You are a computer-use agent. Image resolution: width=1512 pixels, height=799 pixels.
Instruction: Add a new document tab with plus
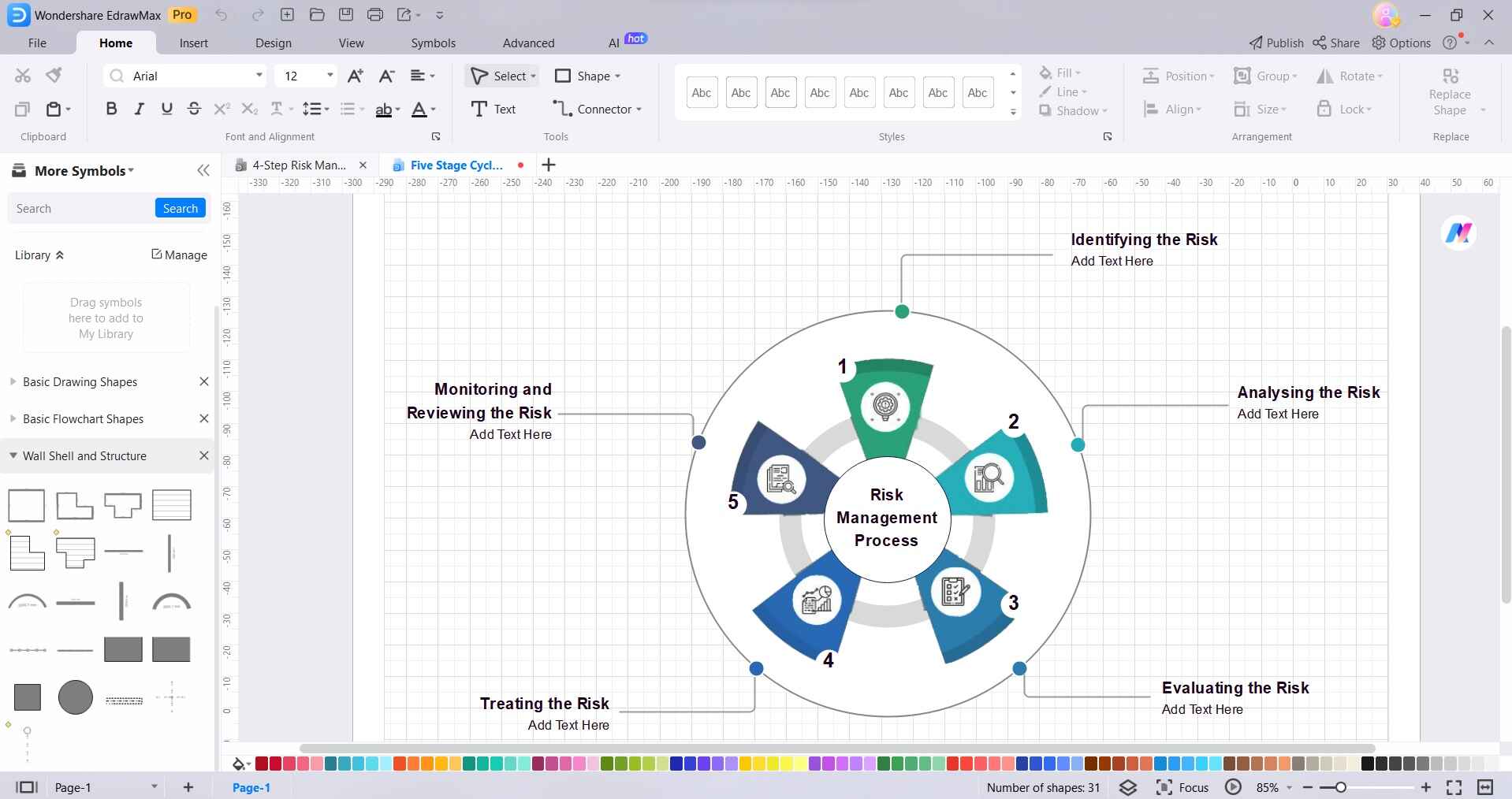click(x=549, y=165)
